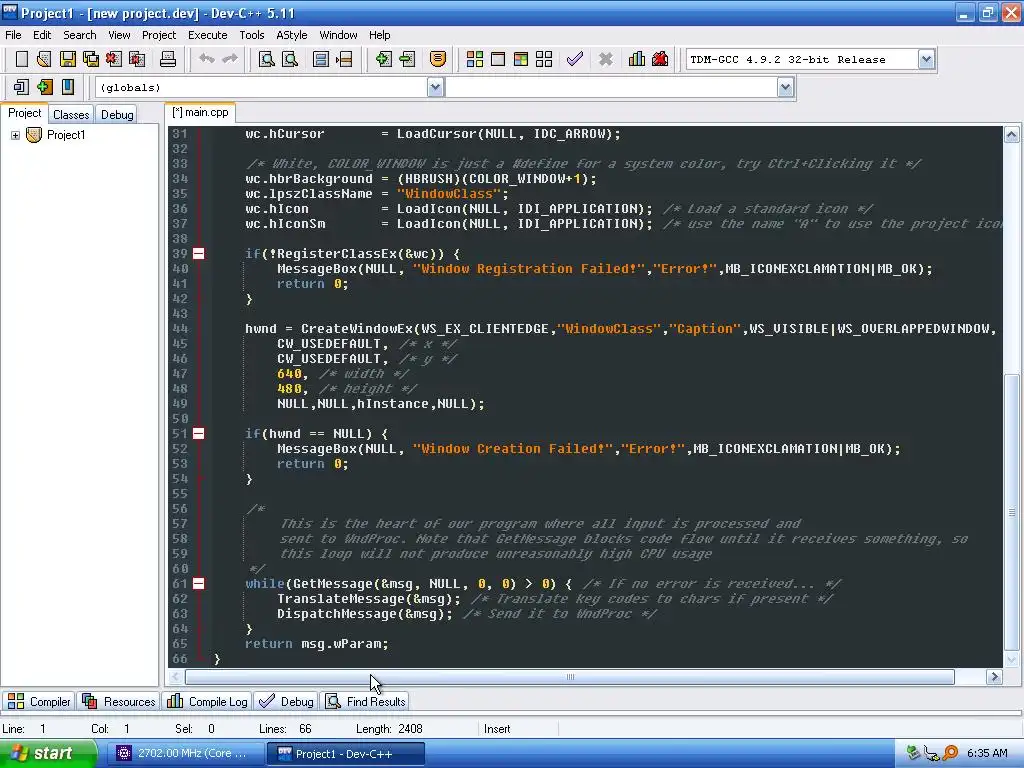The width and height of the screenshot is (1024, 768).
Task: Rebuild All toolbar icon
Action: 544,59
